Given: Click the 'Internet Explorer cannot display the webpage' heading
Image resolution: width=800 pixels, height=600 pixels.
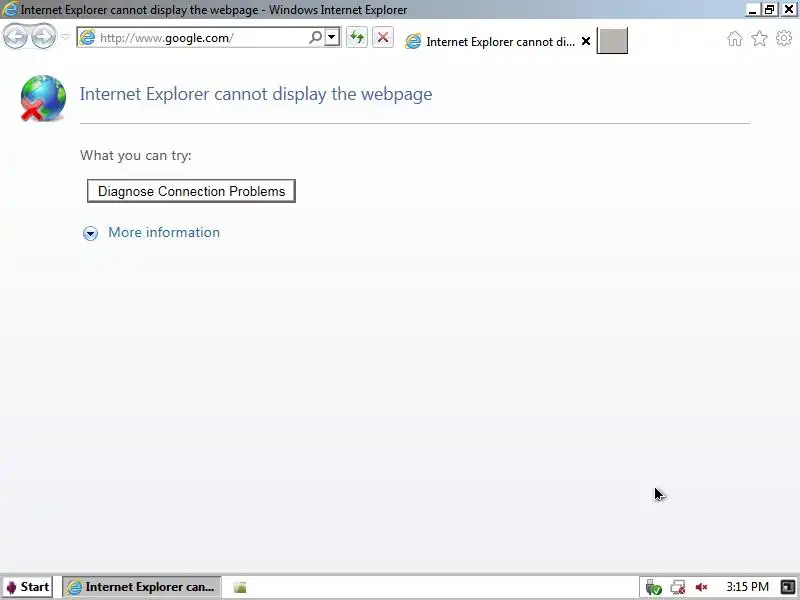Looking at the screenshot, I should (256, 94).
